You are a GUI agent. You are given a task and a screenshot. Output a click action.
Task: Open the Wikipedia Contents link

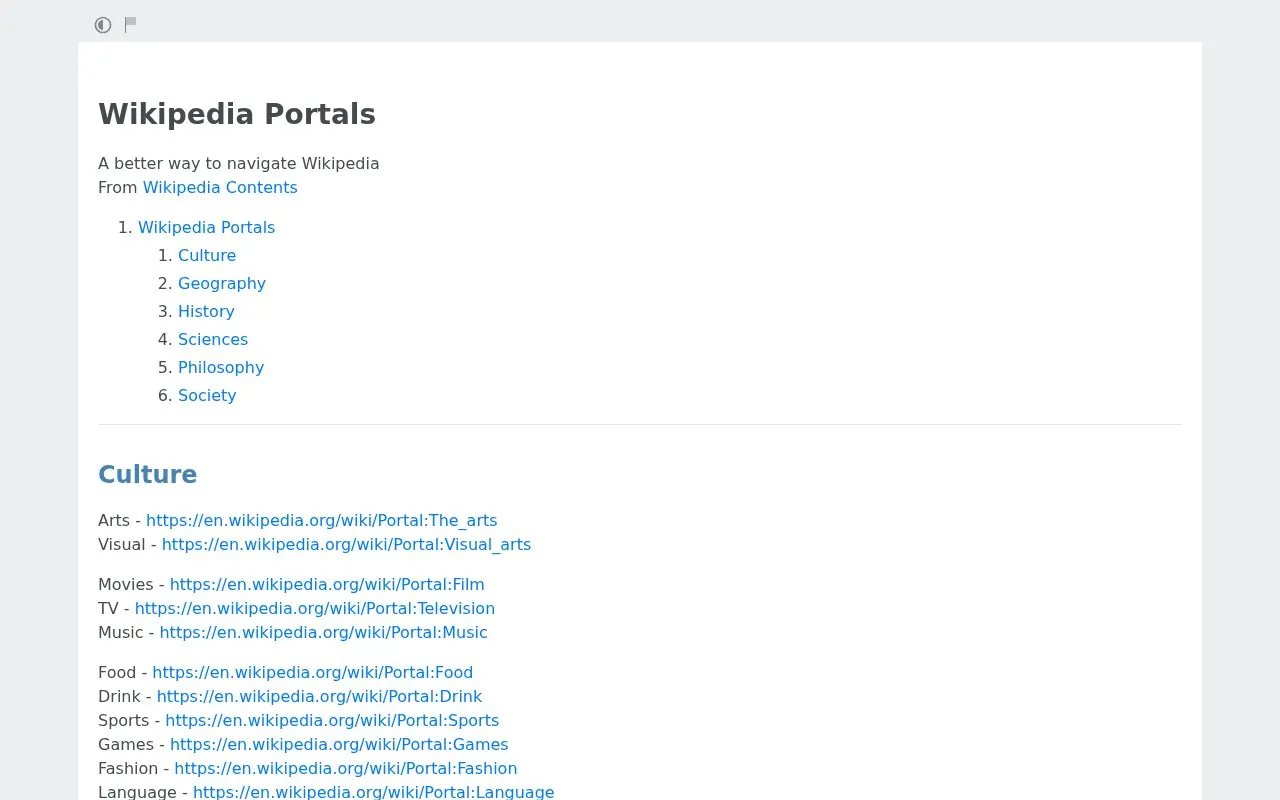pyautogui.click(x=220, y=187)
